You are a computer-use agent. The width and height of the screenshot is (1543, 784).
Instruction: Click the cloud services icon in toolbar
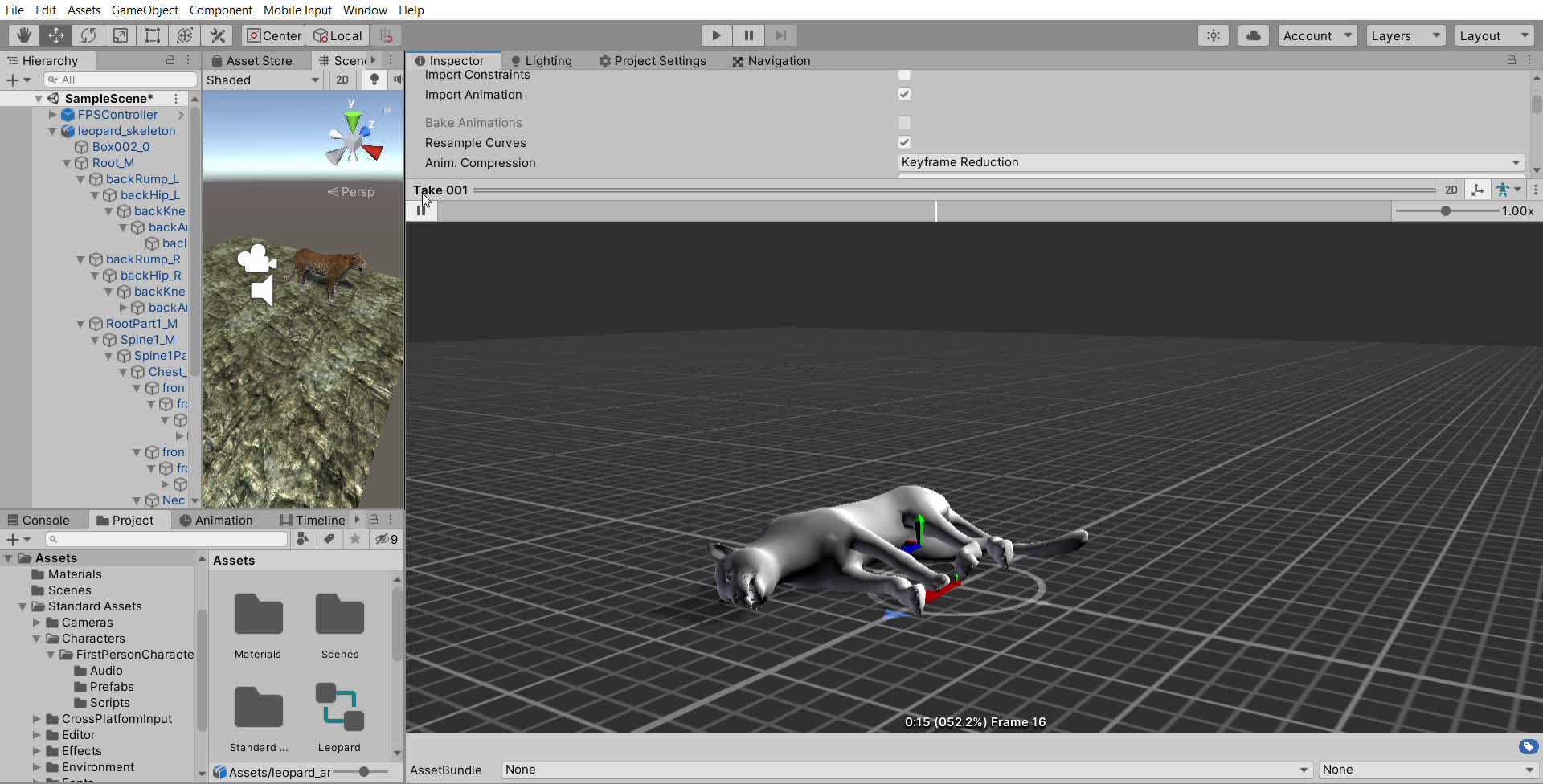(x=1254, y=35)
